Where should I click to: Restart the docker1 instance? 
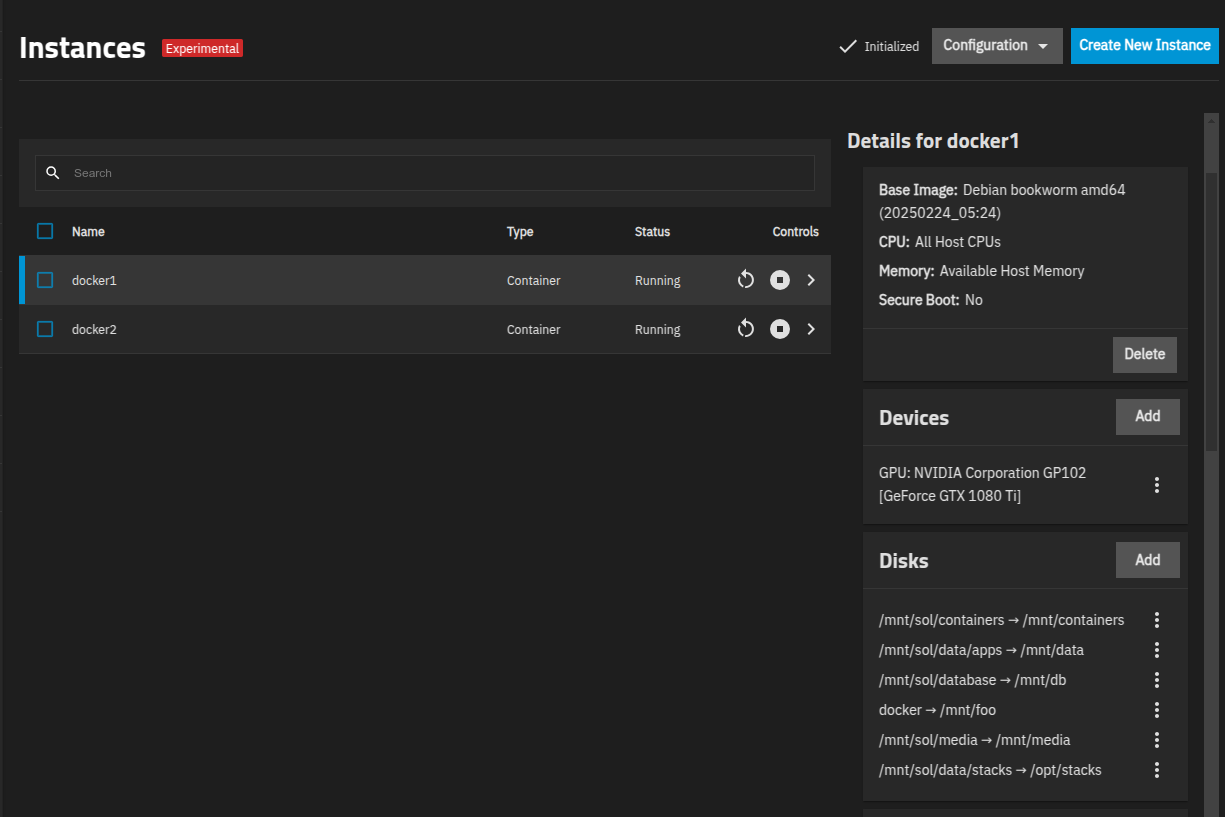pyautogui.click(x=745, y=280)
